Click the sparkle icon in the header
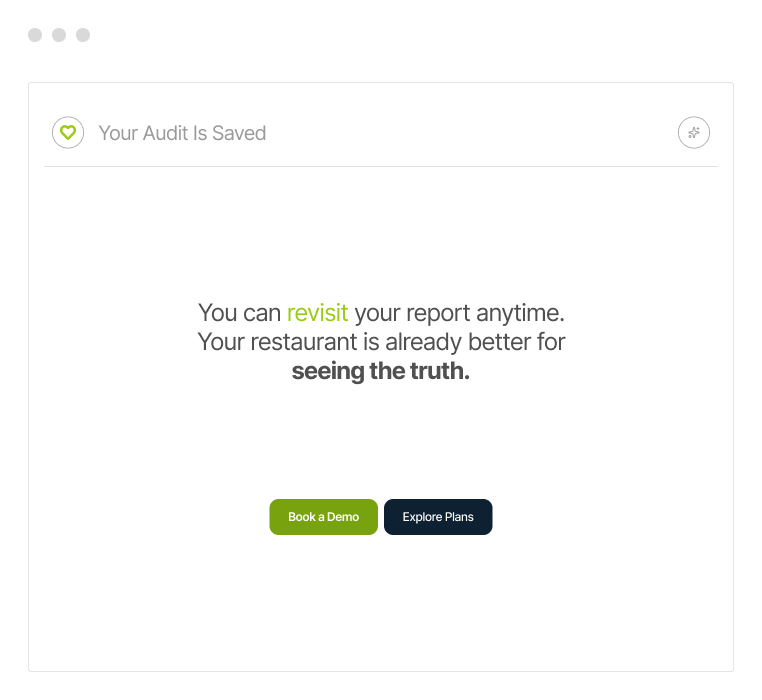This screenshot has height=700, width=762. coord(694,132)
